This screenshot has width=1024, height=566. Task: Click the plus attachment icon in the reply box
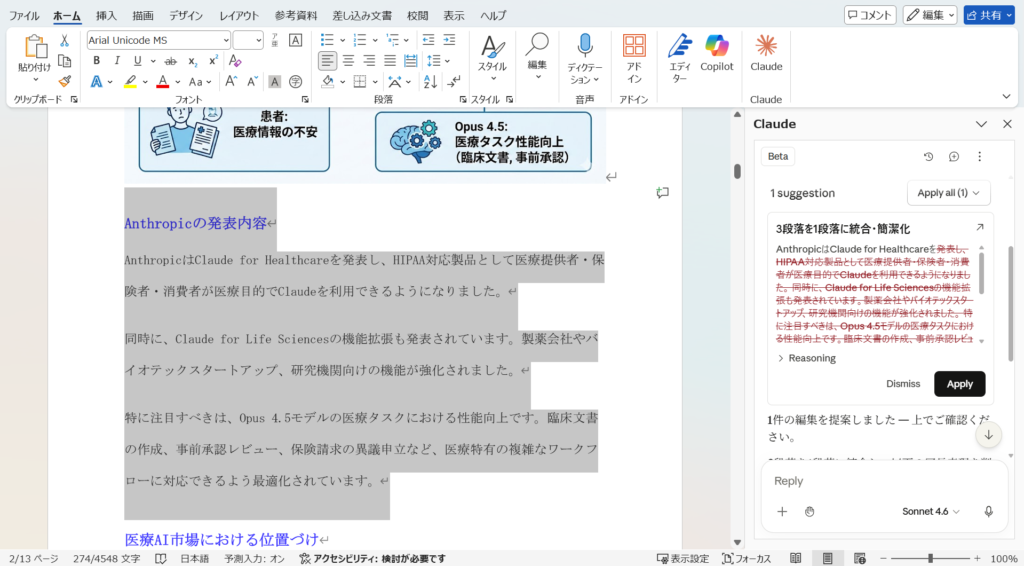tap(782, 511)
